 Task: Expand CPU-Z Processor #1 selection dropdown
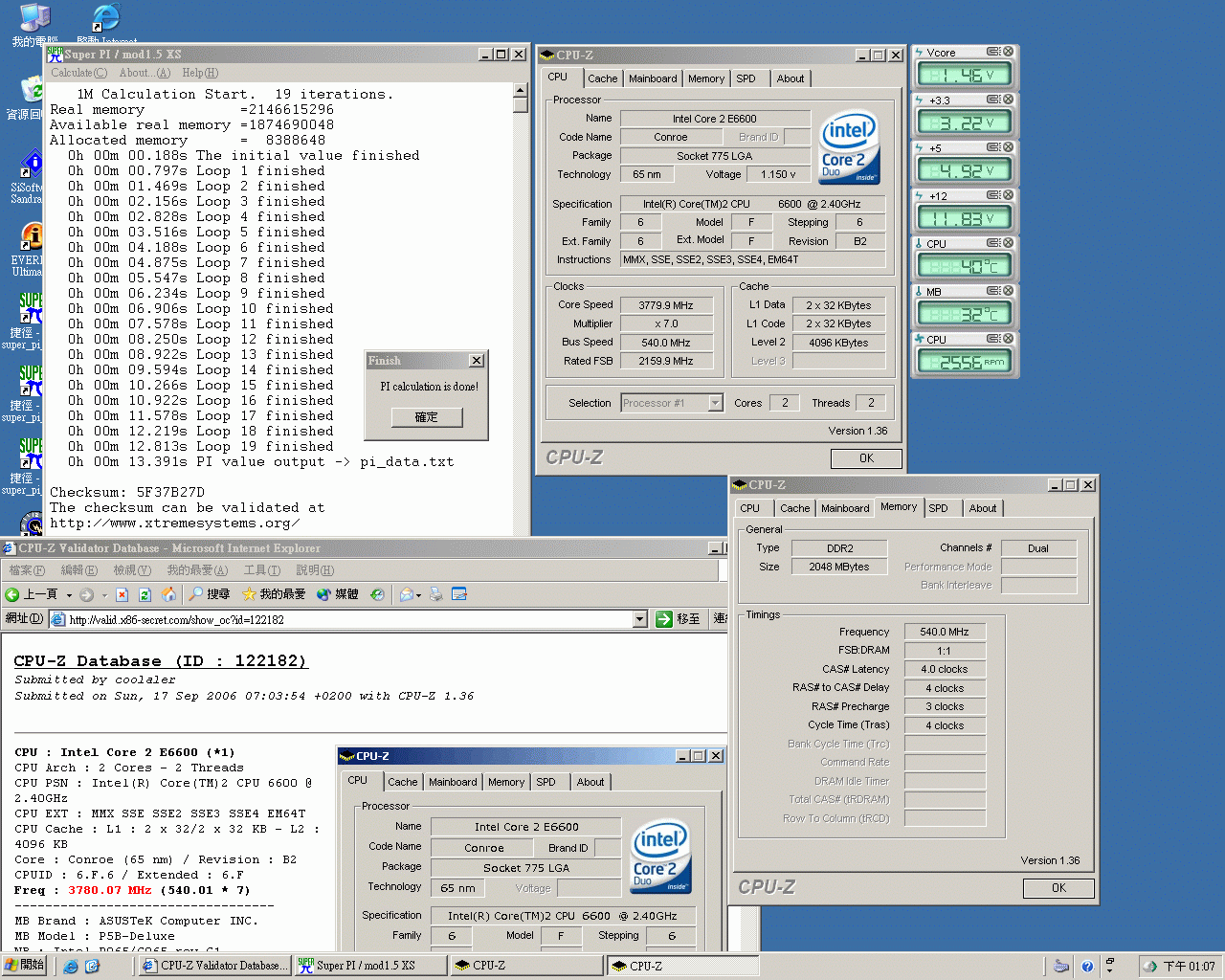pos(715,403)
